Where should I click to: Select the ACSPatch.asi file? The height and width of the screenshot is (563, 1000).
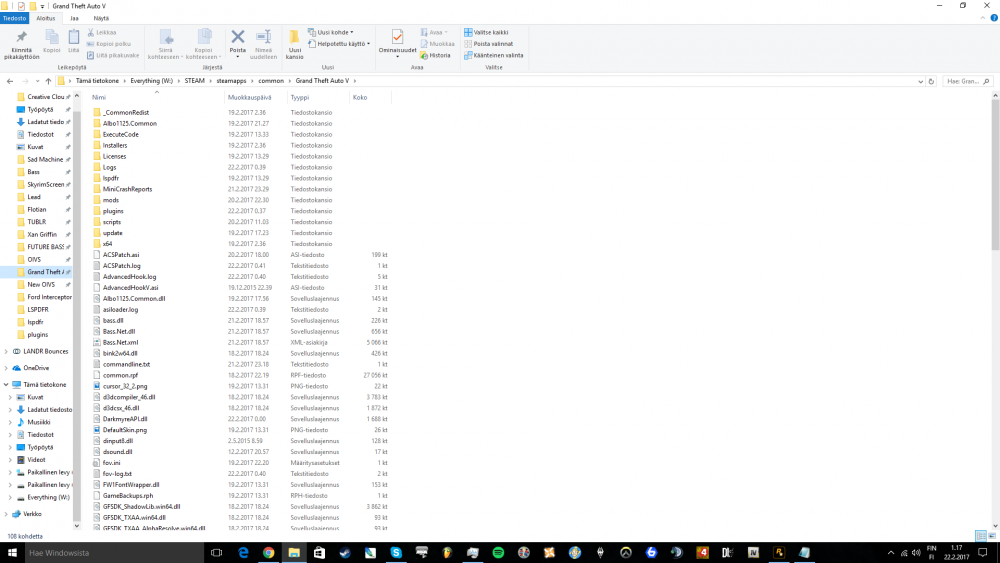point(121,254)
